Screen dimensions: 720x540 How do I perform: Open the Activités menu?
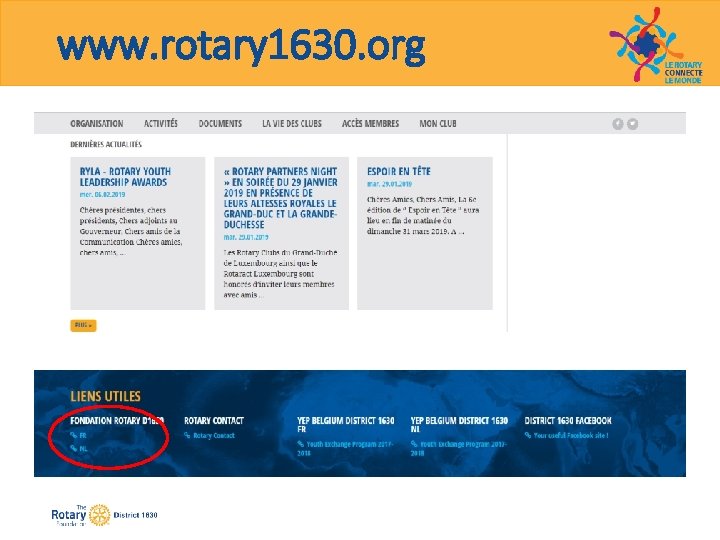pyautogui.click(x=161, y=124)
